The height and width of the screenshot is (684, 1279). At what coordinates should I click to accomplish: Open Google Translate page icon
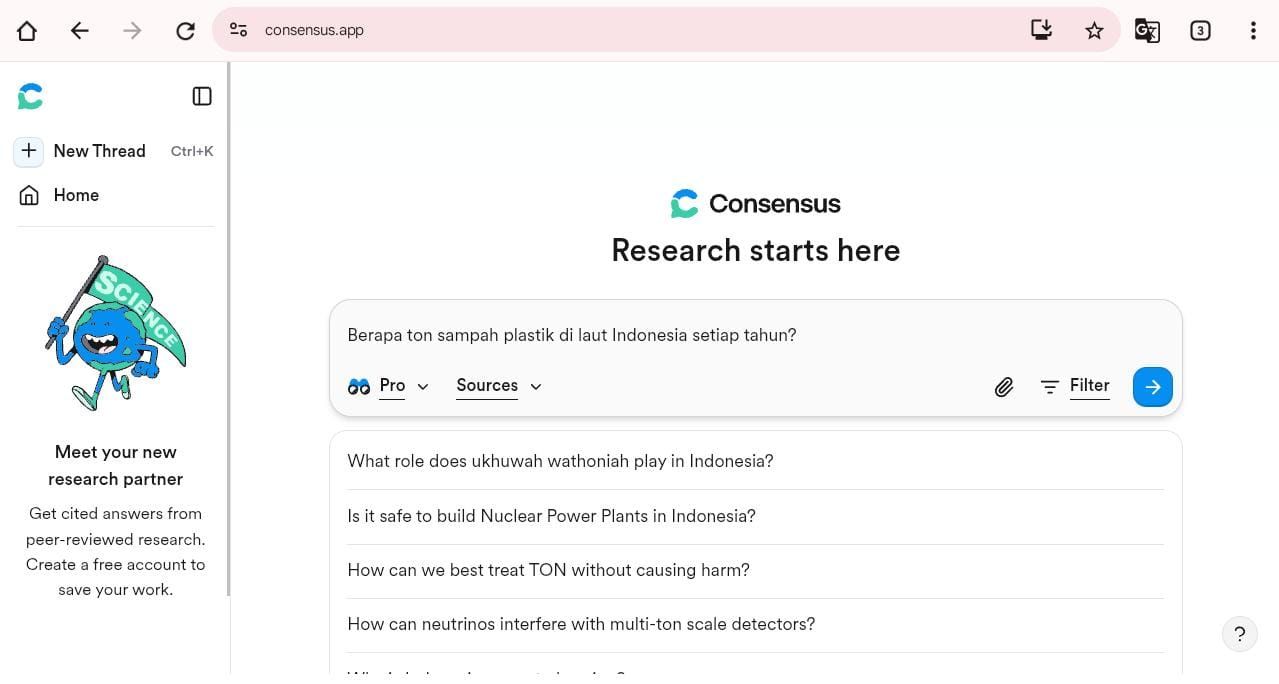(1147, 30)
